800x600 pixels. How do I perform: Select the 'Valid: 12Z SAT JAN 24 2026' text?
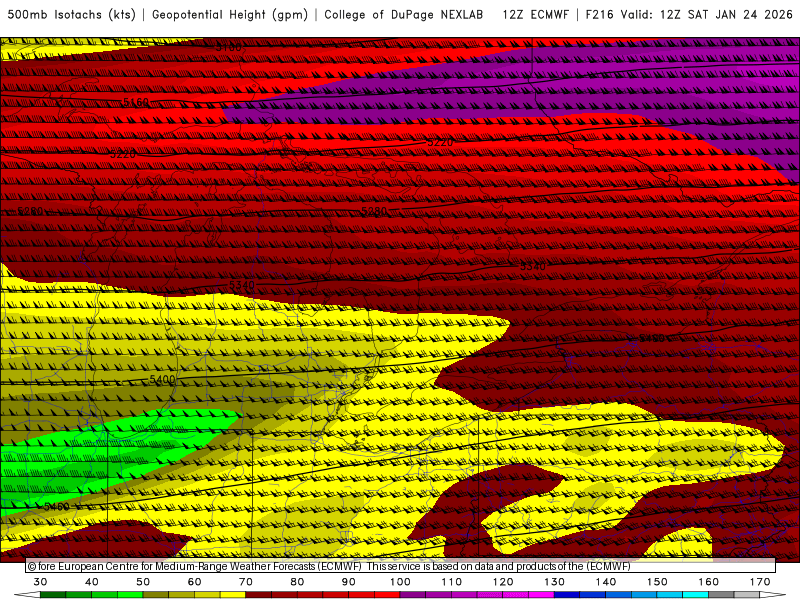coord(707,15)
